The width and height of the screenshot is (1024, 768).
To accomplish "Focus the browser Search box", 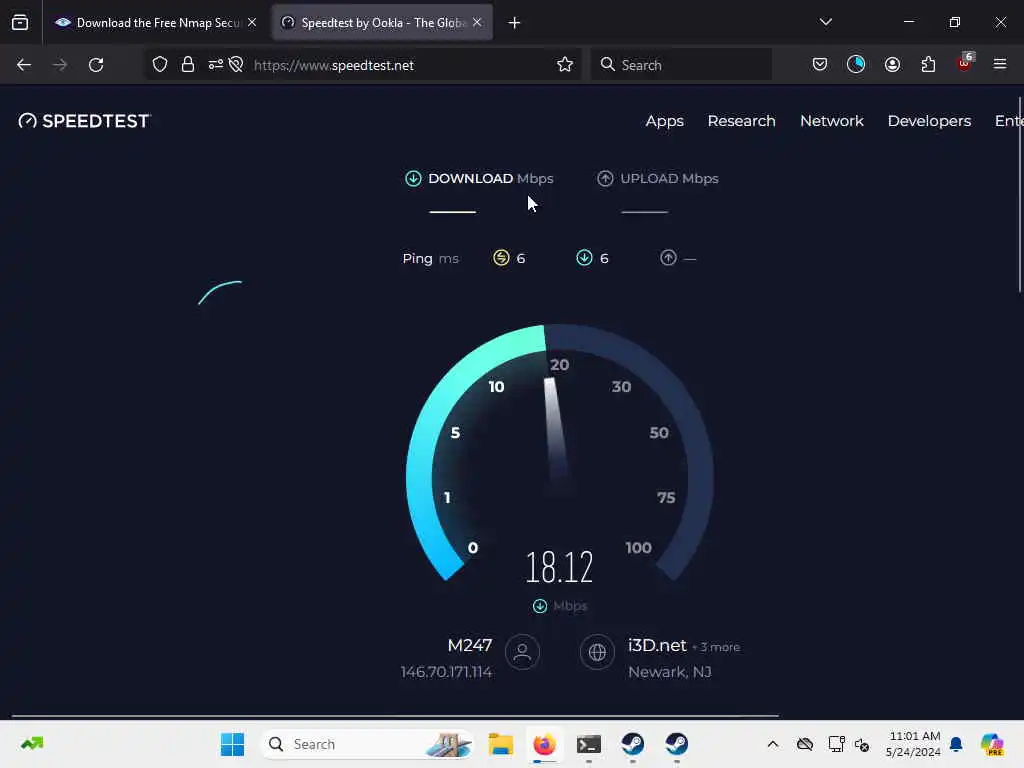I will 681,65.
